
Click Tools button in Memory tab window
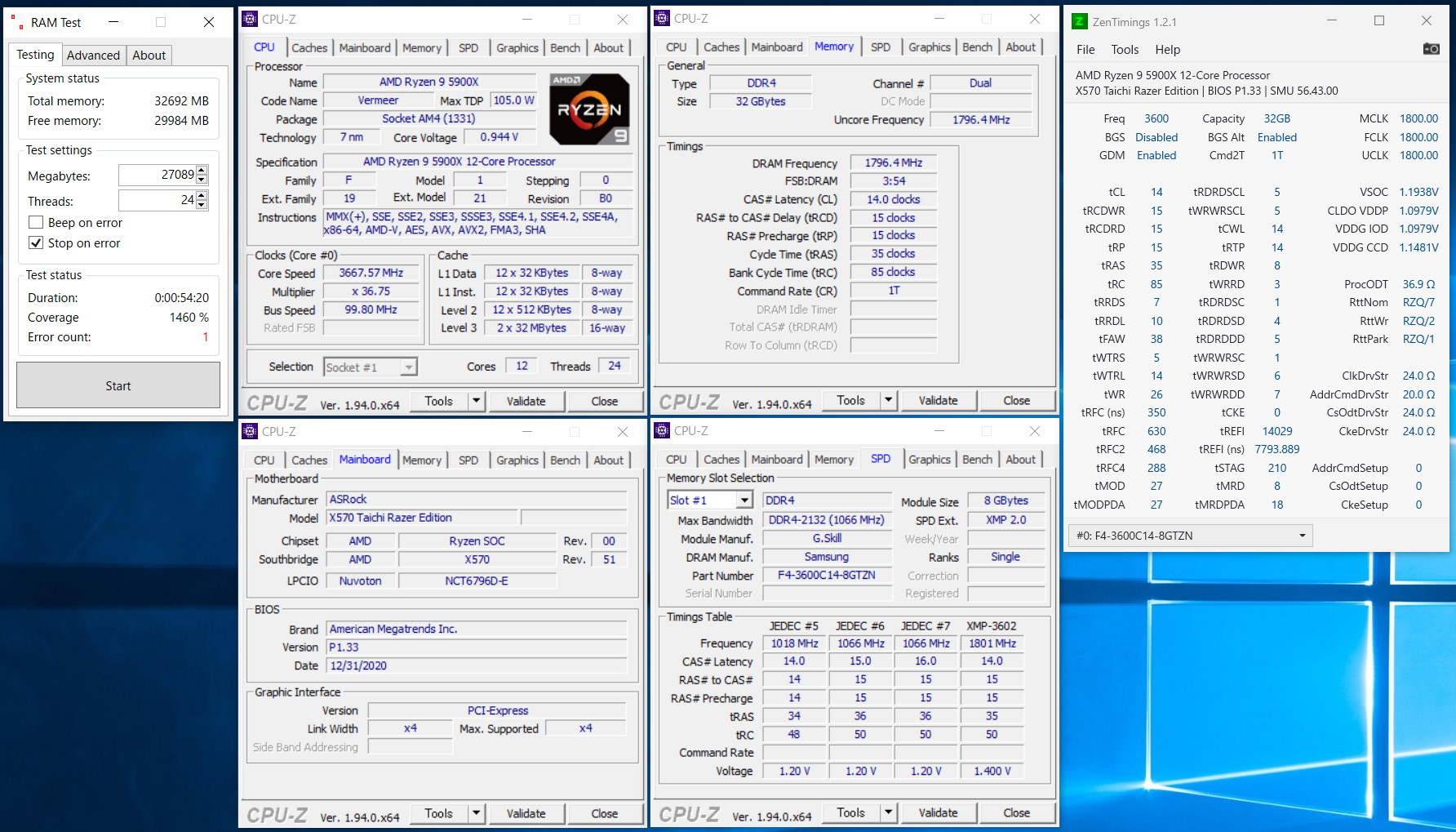point(851,400)
